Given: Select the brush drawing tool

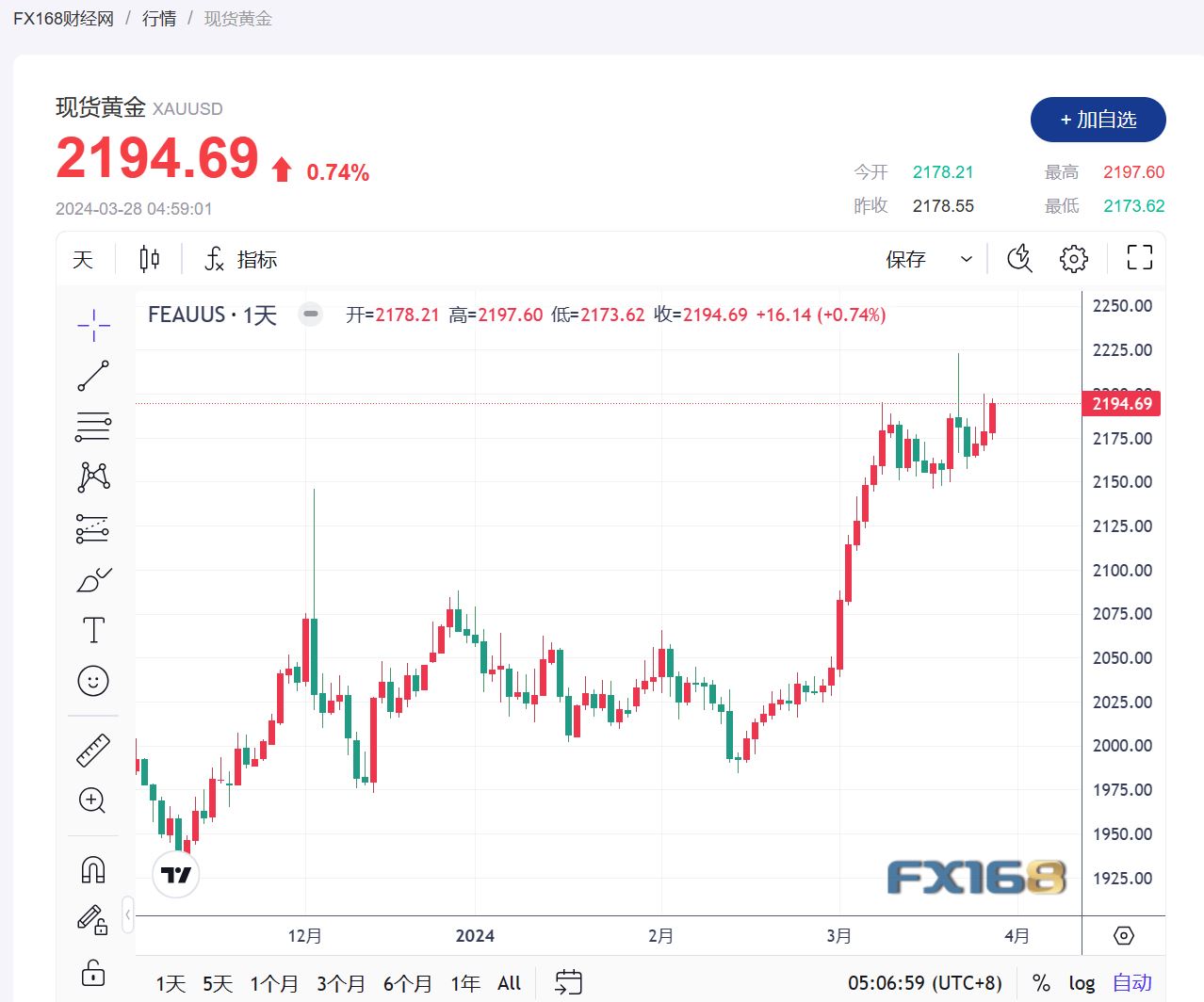Looking at the screenshot, I should pos(92,580).
